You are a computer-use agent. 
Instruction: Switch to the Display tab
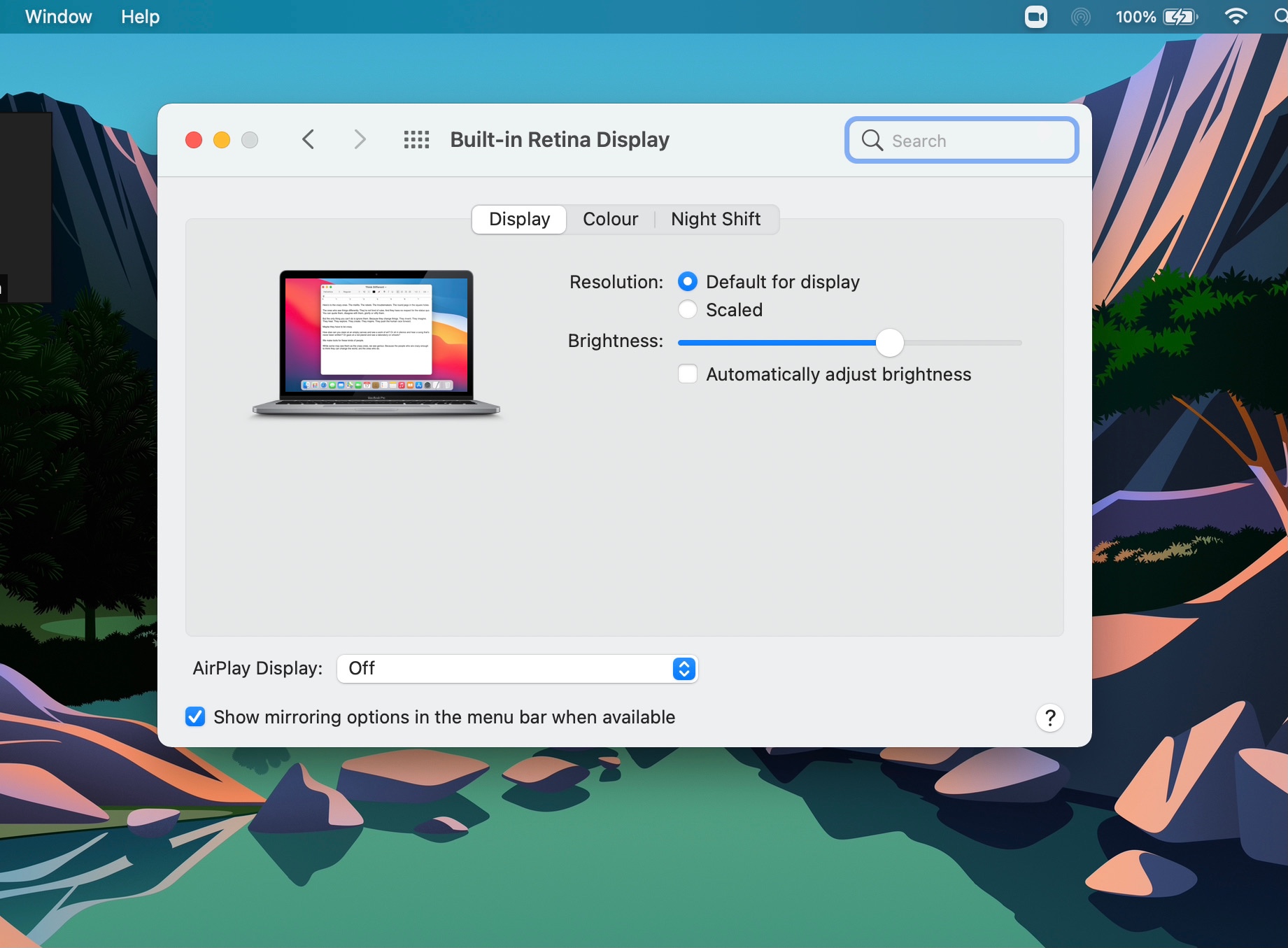coord(519,220)
